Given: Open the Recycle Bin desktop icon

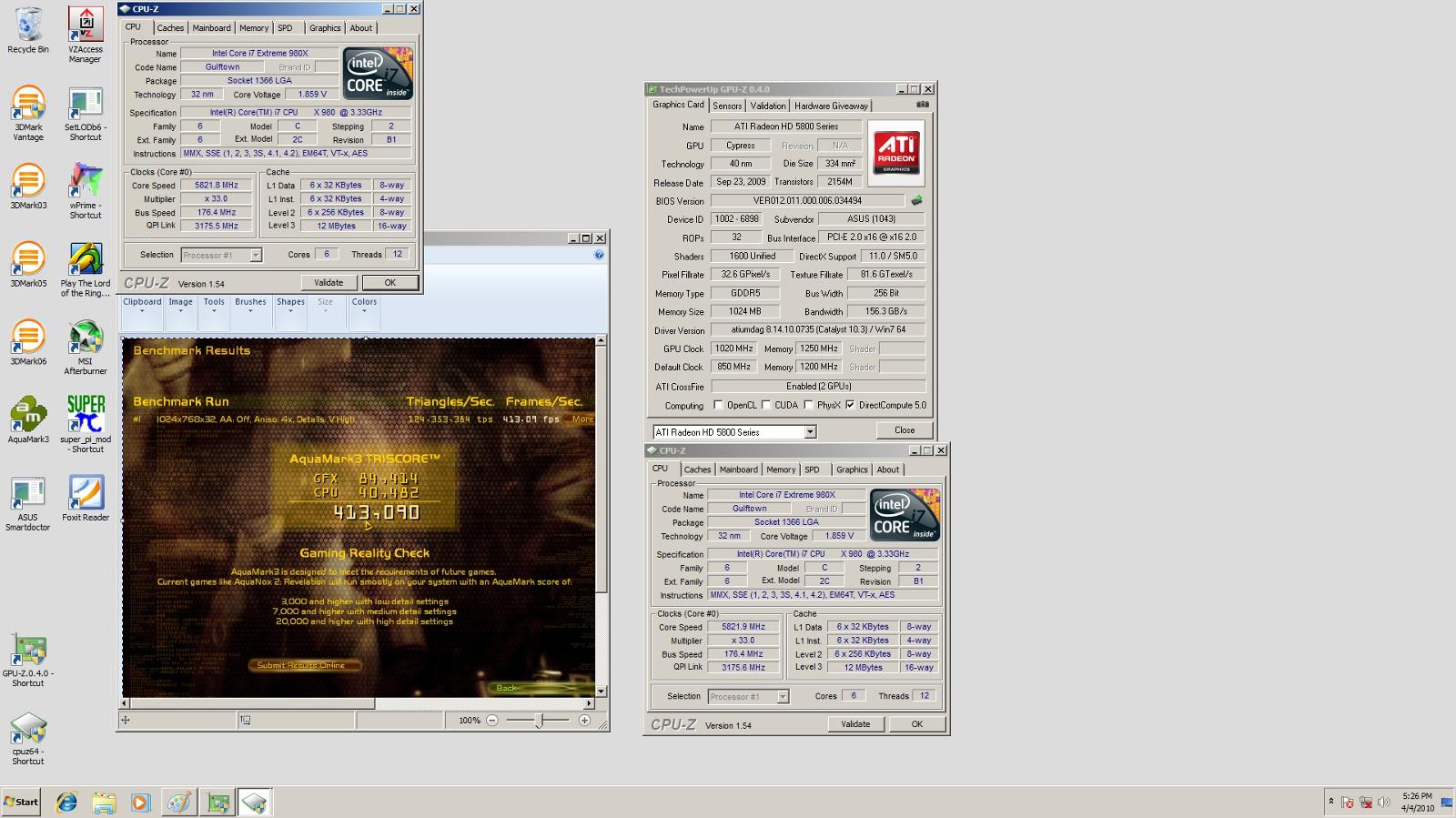Looking at the screenshot, I should tap(28, 30).
